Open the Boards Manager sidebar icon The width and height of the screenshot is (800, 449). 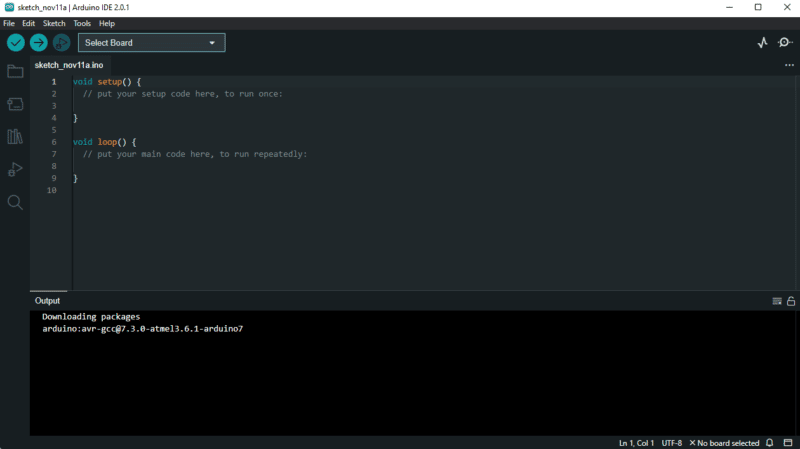click(15, 104)
